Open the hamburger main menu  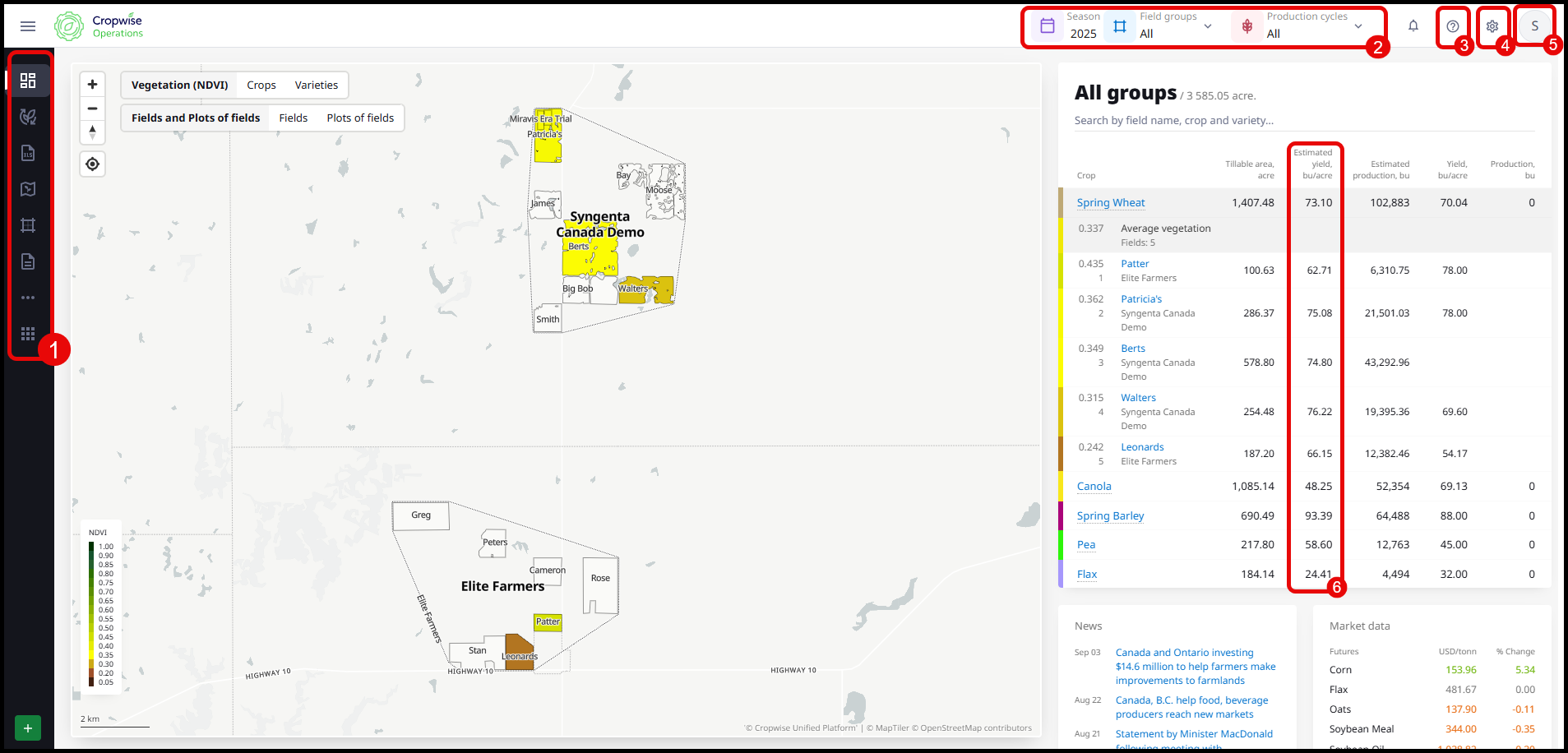tap(28, 26)
